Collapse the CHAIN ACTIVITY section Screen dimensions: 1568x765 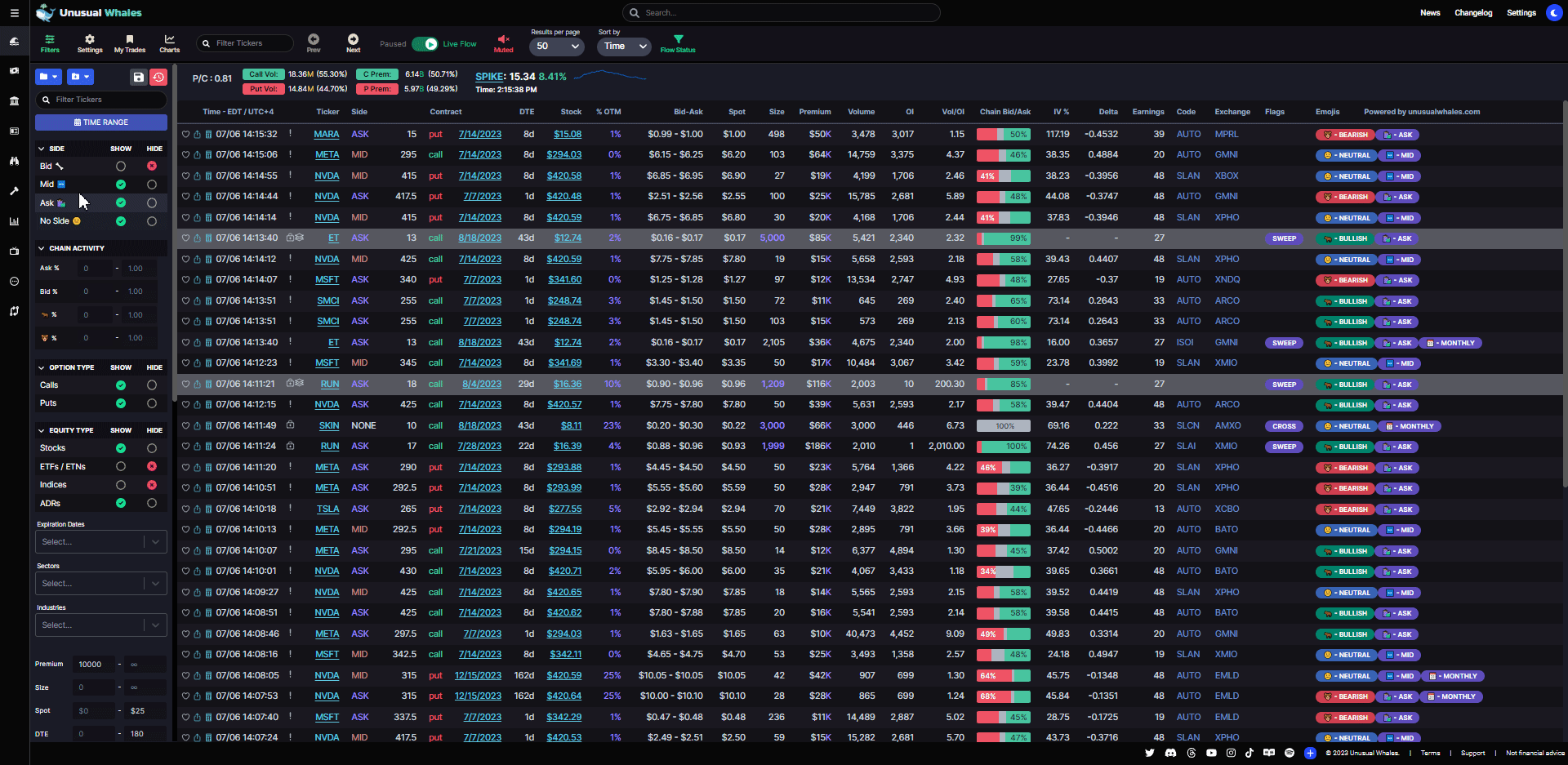click(42, 248)
